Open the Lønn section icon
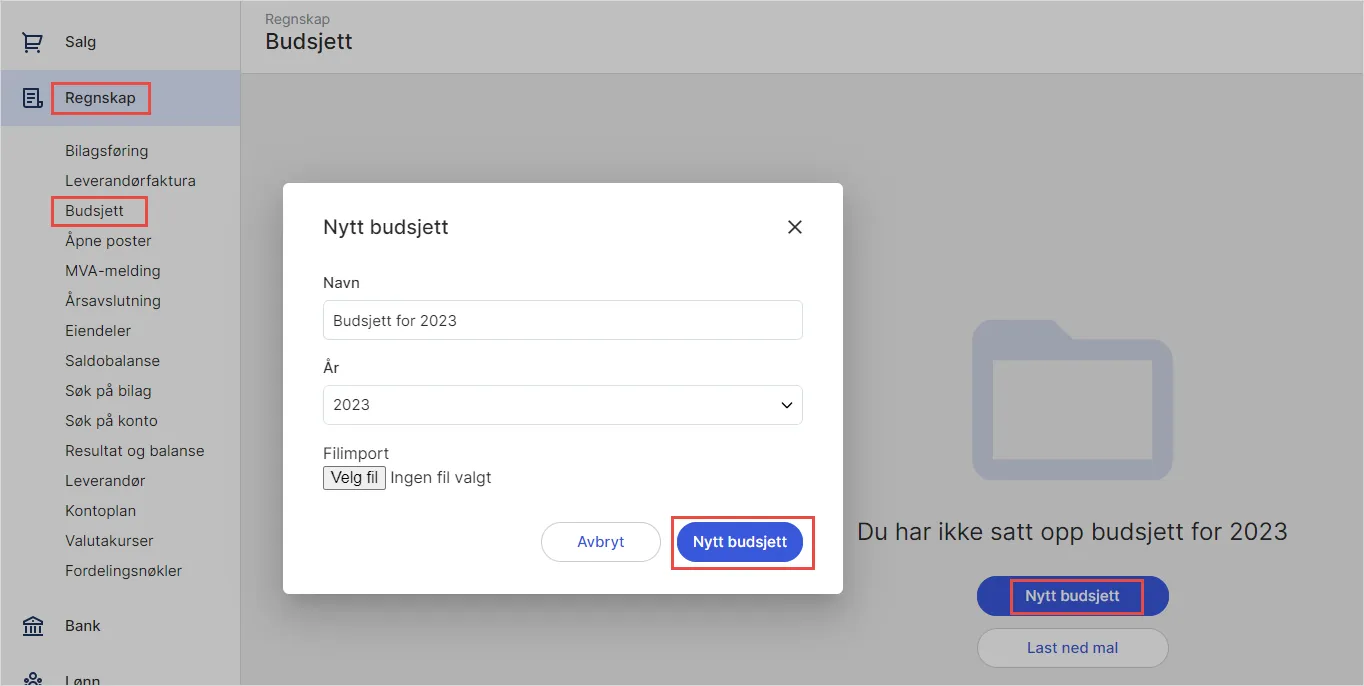 point(31,677)
